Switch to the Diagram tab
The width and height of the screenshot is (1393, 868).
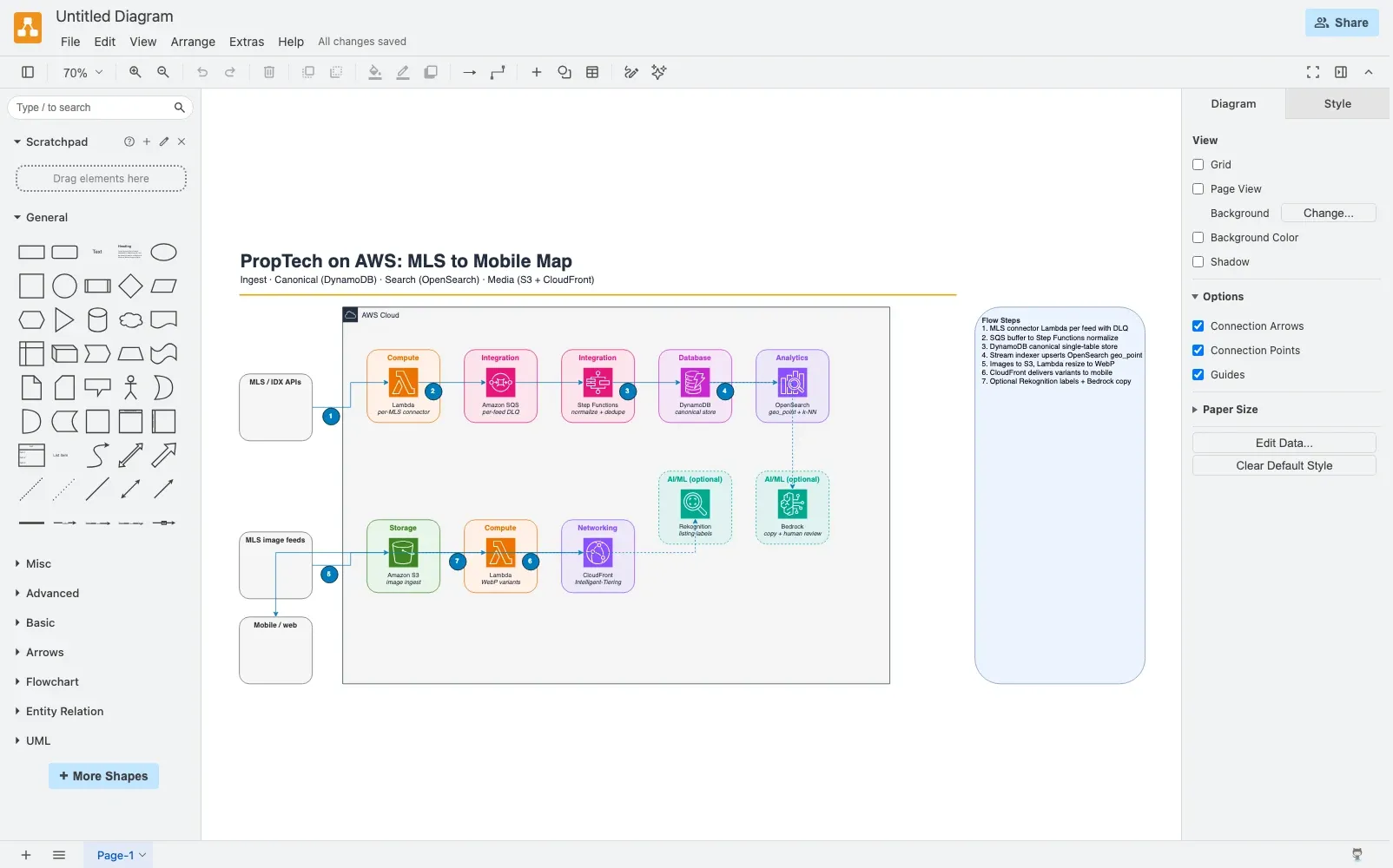coord(1233,103)
